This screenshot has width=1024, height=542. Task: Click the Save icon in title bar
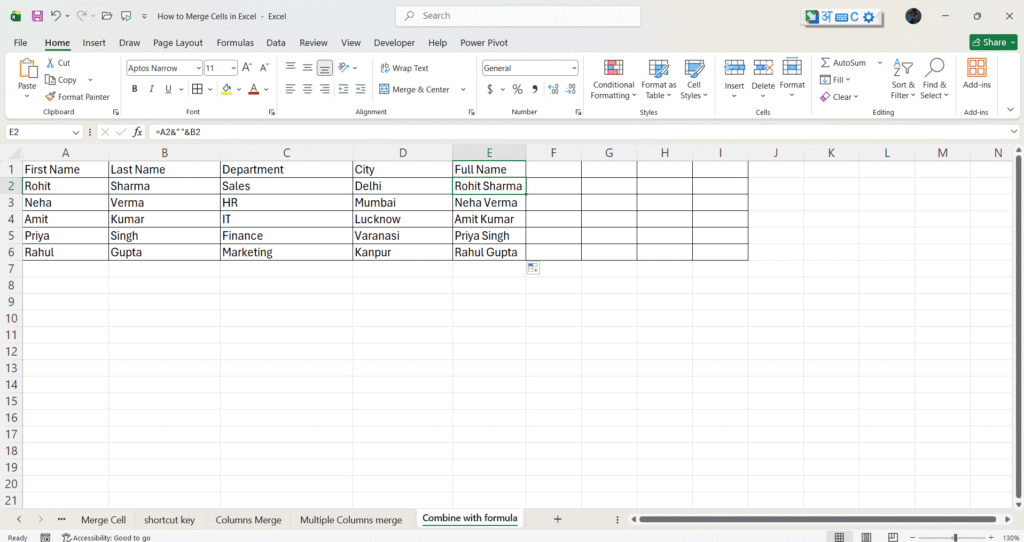point(37,16)
